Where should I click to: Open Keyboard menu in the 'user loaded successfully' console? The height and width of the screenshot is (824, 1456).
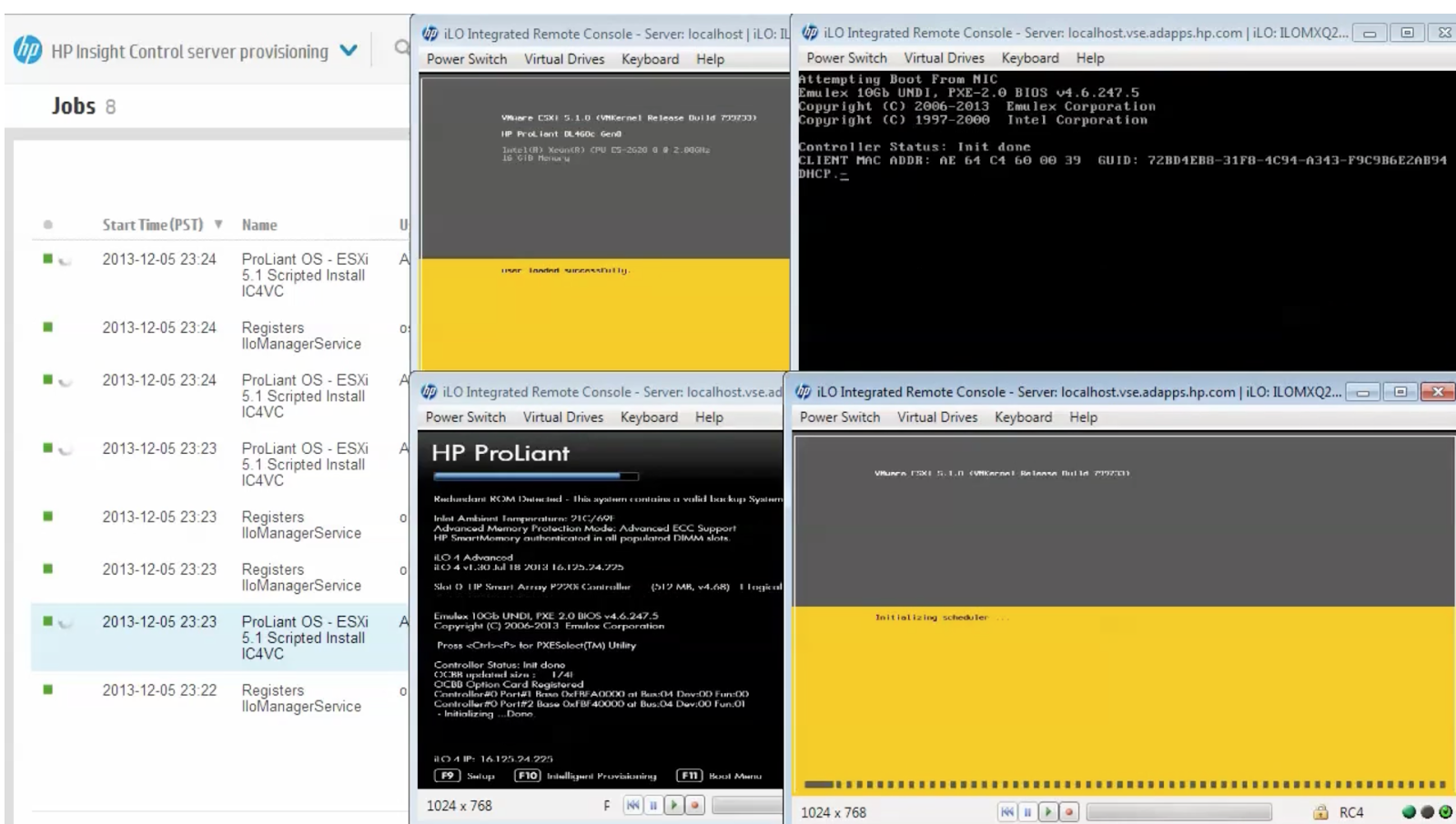coord(650,59)
